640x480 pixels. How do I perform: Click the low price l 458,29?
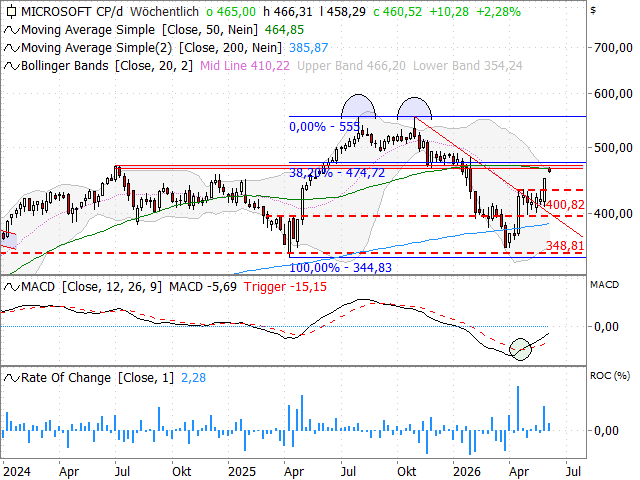343,12
